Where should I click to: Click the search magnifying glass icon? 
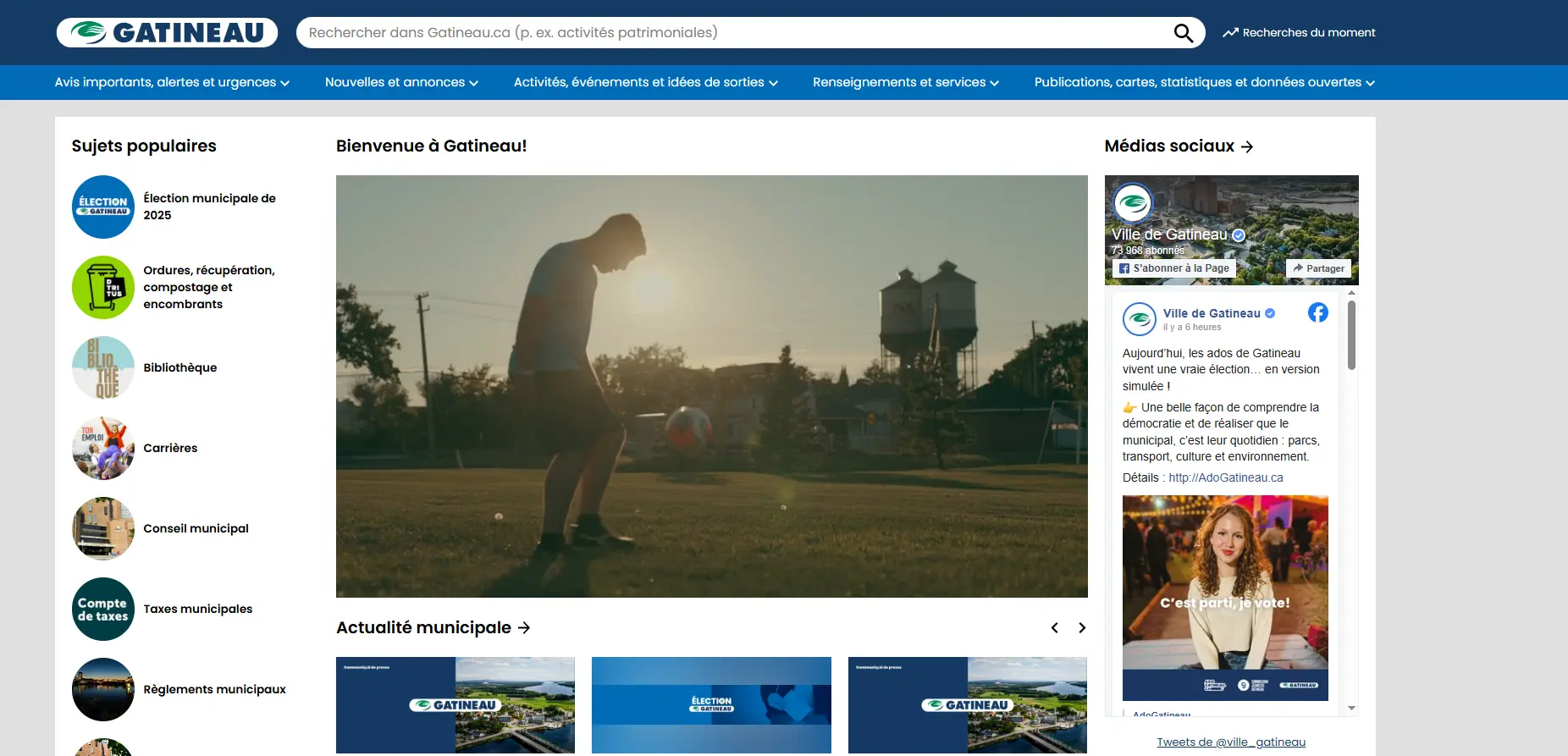[1183, 33]
